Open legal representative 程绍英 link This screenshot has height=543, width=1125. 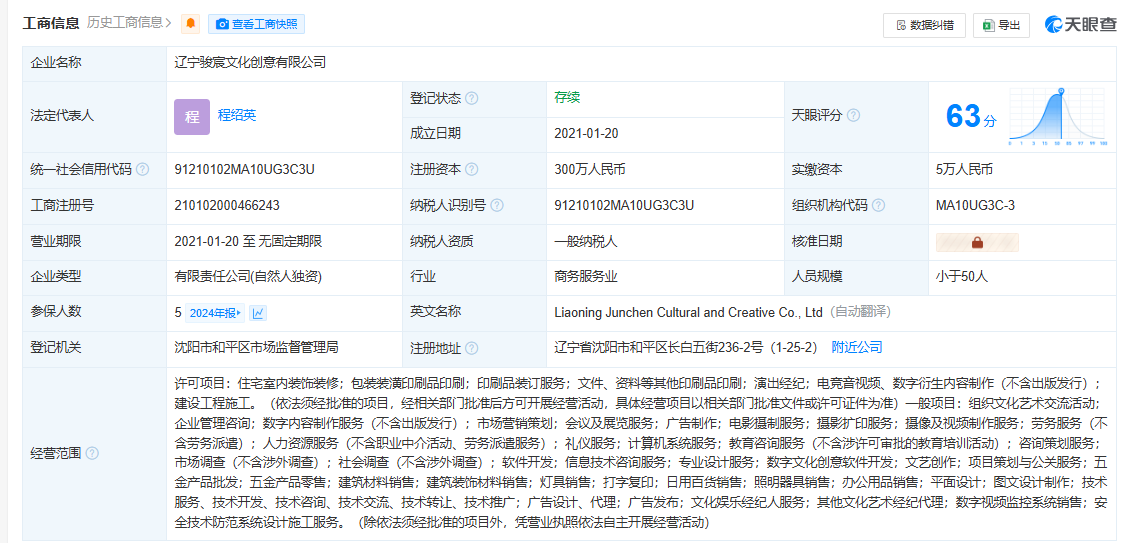click(x=237, y=115)
